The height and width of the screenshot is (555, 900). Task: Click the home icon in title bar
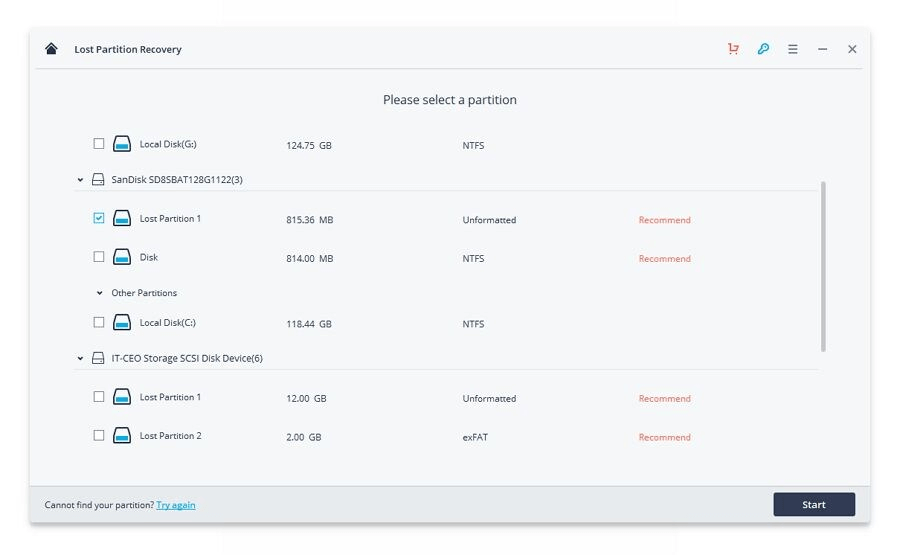[51, 49]
